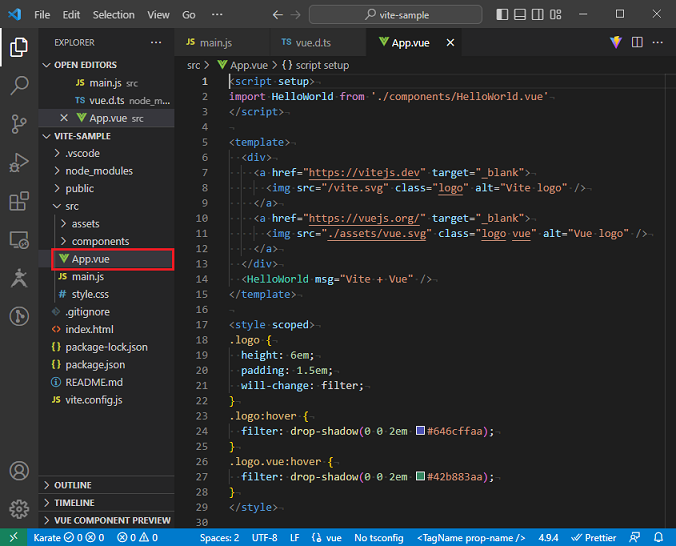This screenshot has width=676, height=546.
Task: Open Explorer Views and More Actions ellipsis
Action: pos(156,42)
